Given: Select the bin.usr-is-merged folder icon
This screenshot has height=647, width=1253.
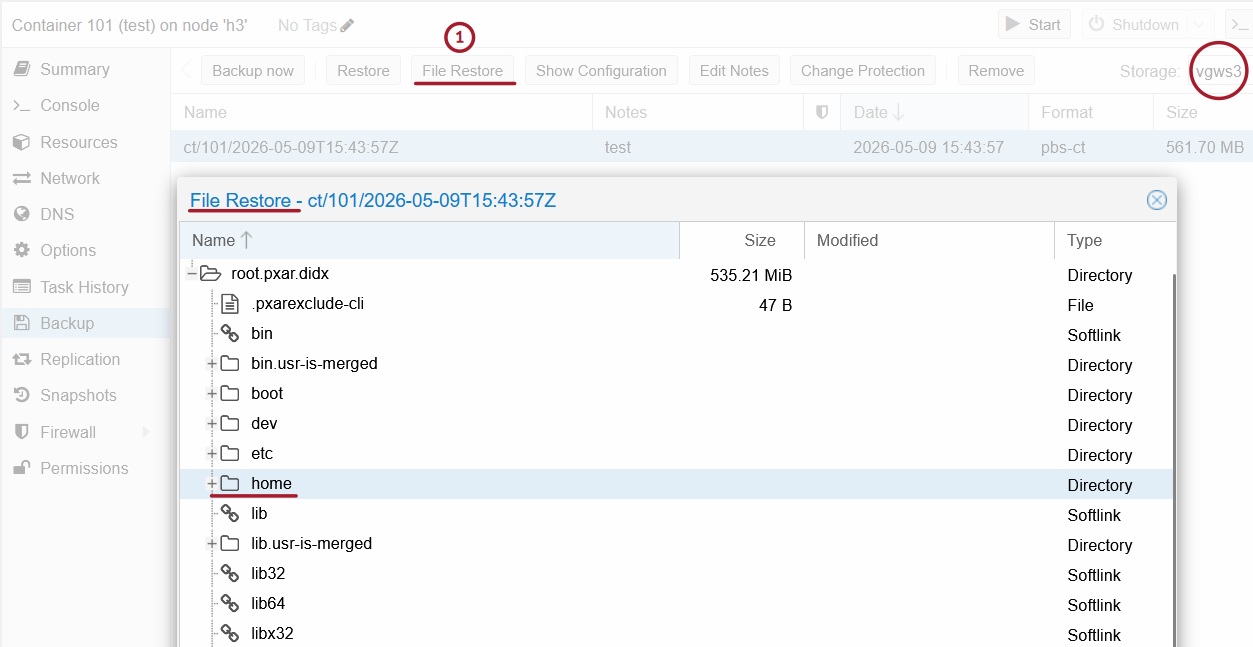Looking at the screenshot, I should pos(230,363).
